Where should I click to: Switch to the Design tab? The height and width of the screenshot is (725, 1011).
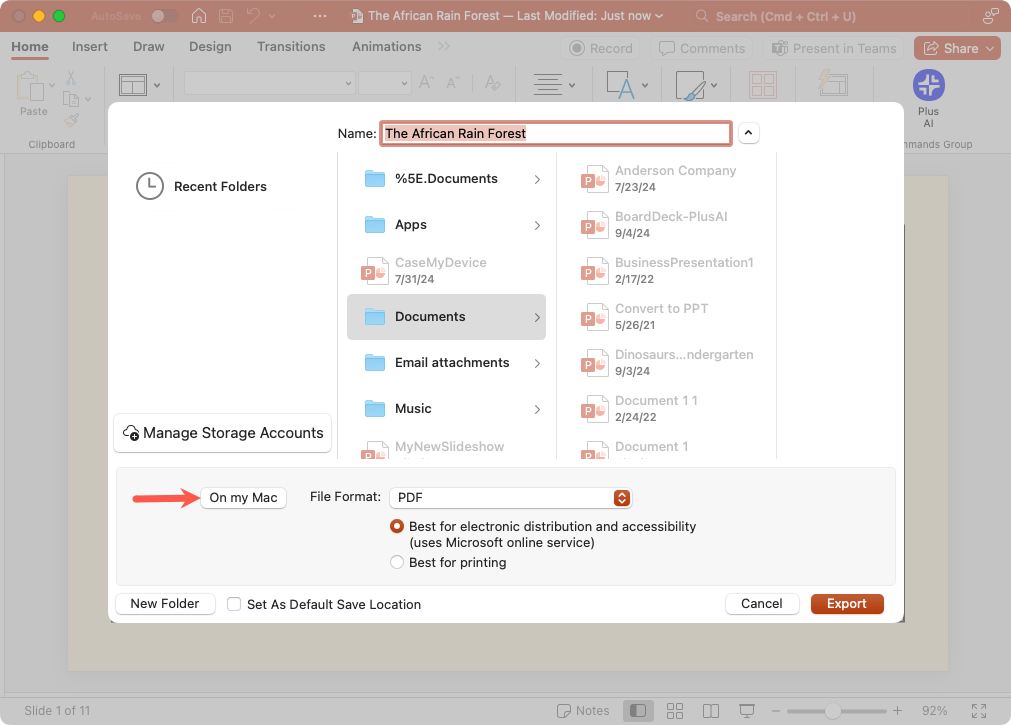[210, 46]
